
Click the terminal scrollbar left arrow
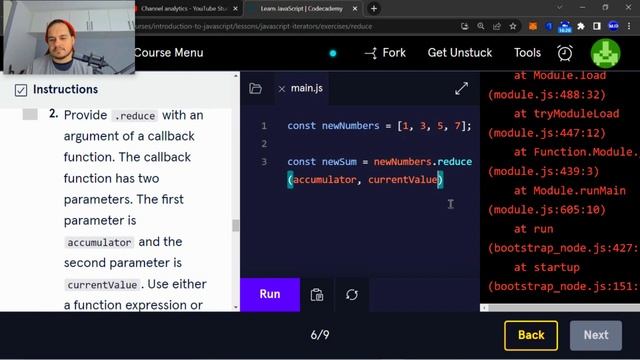click(x=484, y=308)
